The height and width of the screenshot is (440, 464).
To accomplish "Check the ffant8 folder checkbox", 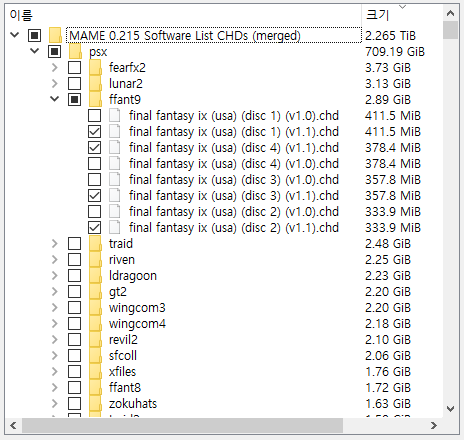I will pyautogui.click(x=74, y=387).
